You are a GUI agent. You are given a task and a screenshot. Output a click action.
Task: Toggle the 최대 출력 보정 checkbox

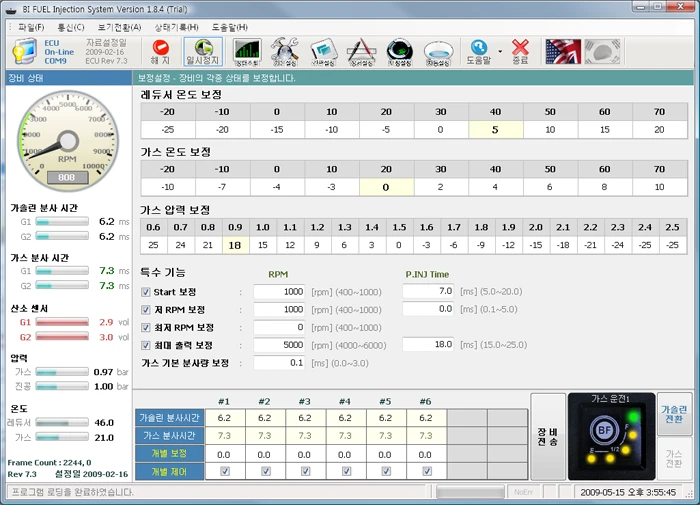(146, 345)
